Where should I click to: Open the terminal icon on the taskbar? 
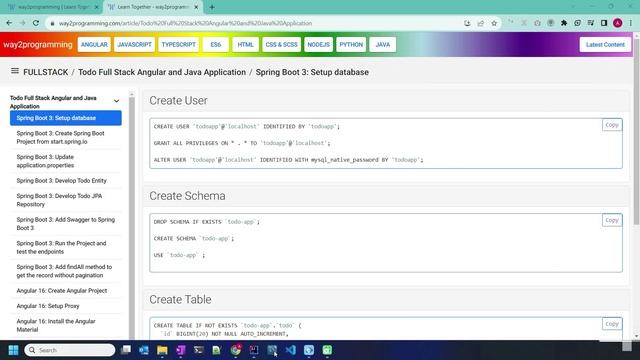pyautogui.click(x=199, y=350)
